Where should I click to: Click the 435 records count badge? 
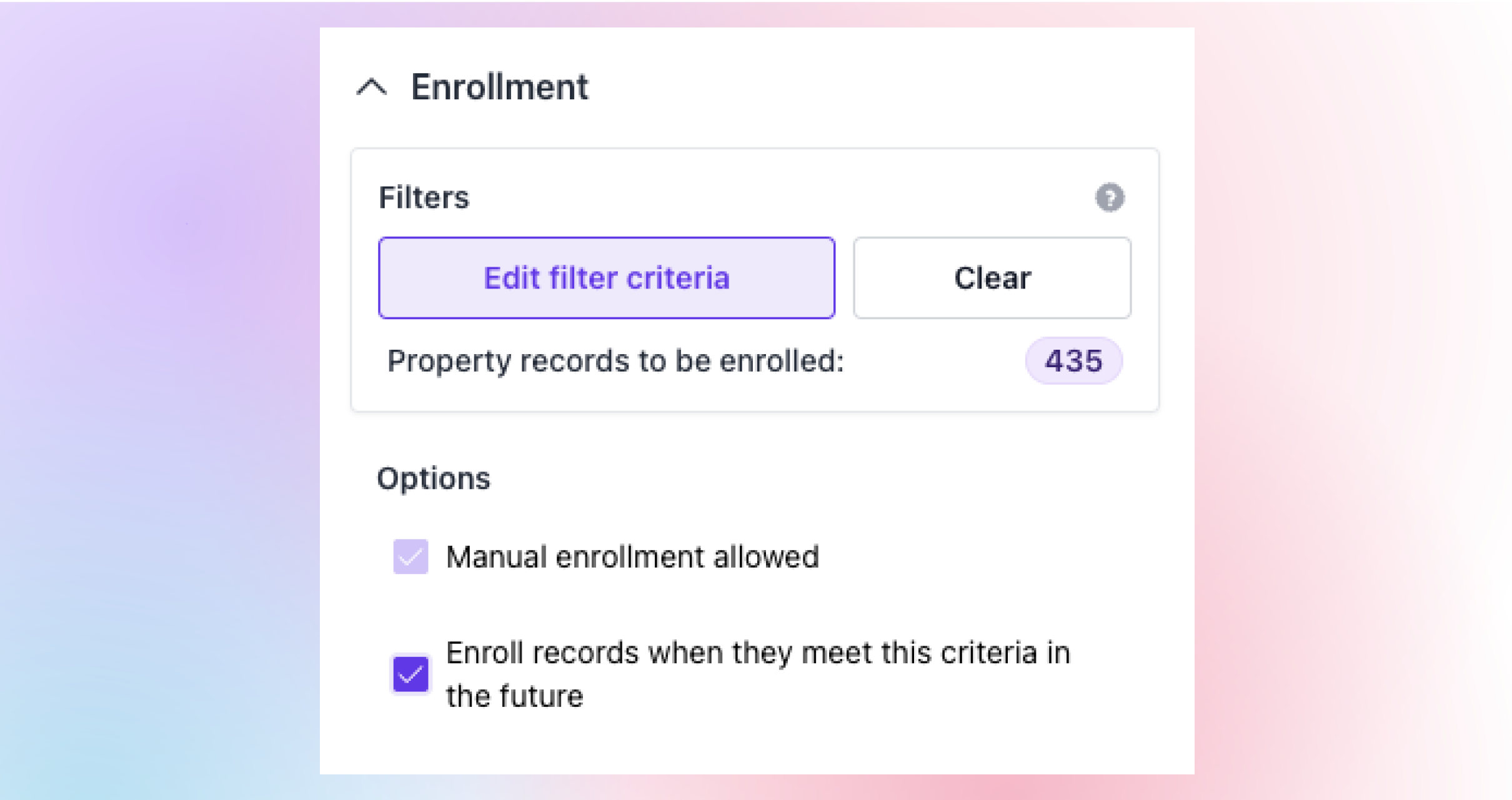pyautogui.click(x=1073, y=361)
